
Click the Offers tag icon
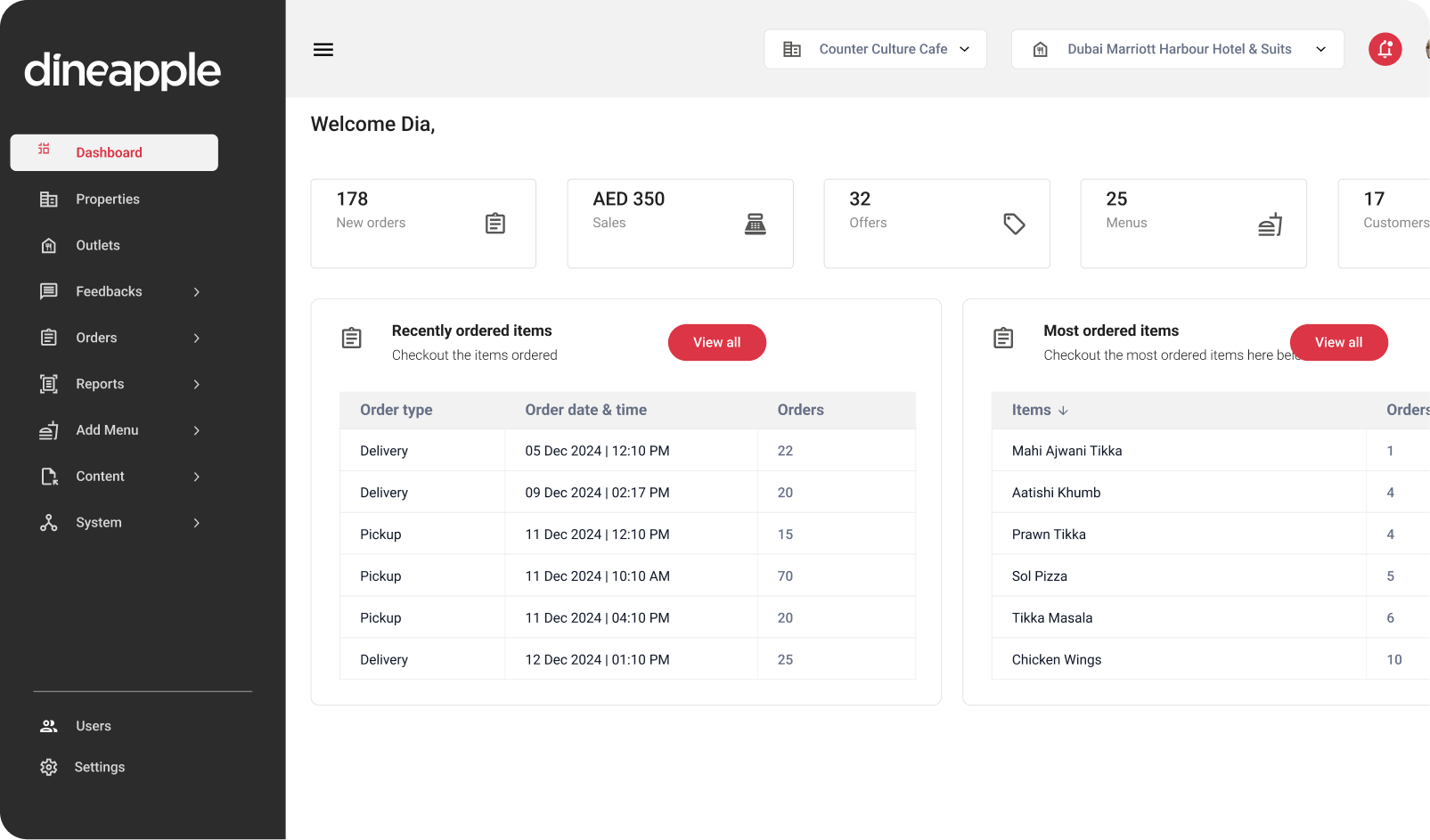[x=1014, y=224]
